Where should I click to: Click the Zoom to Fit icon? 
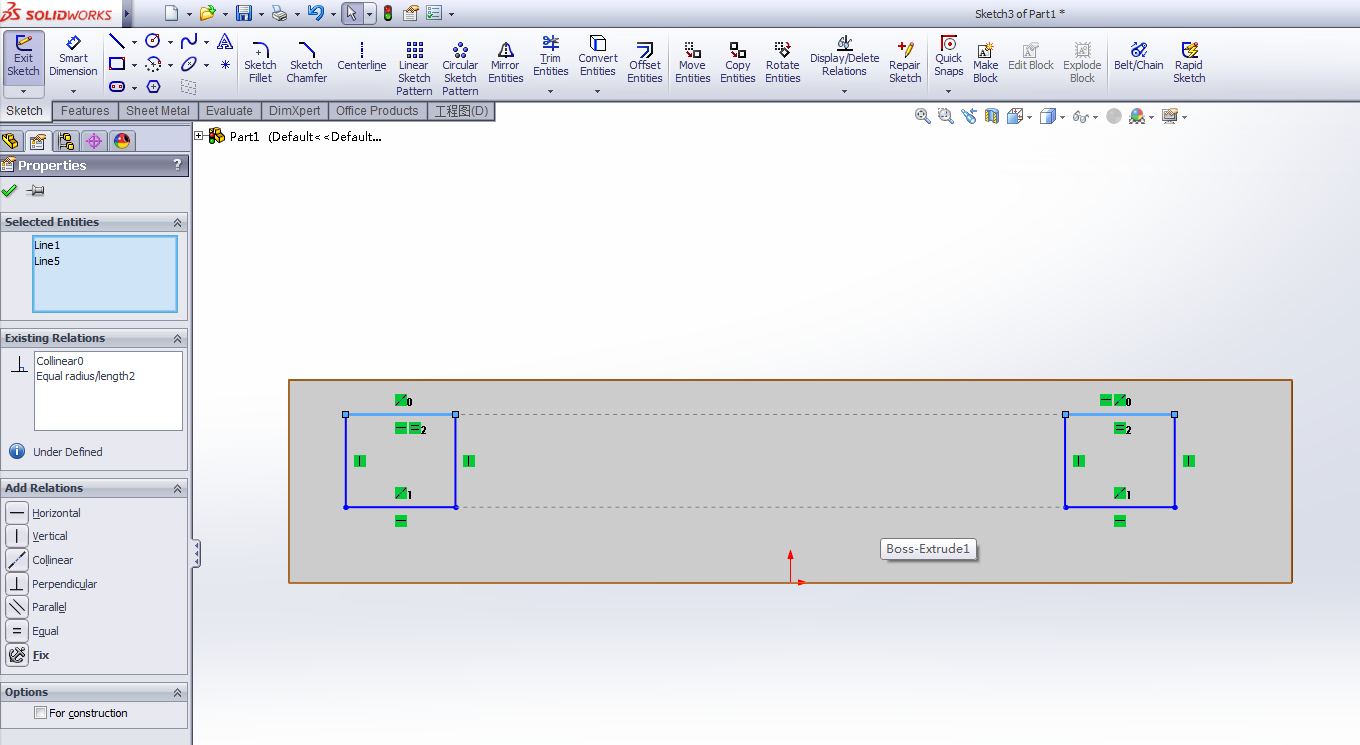(x=922, y=116)
